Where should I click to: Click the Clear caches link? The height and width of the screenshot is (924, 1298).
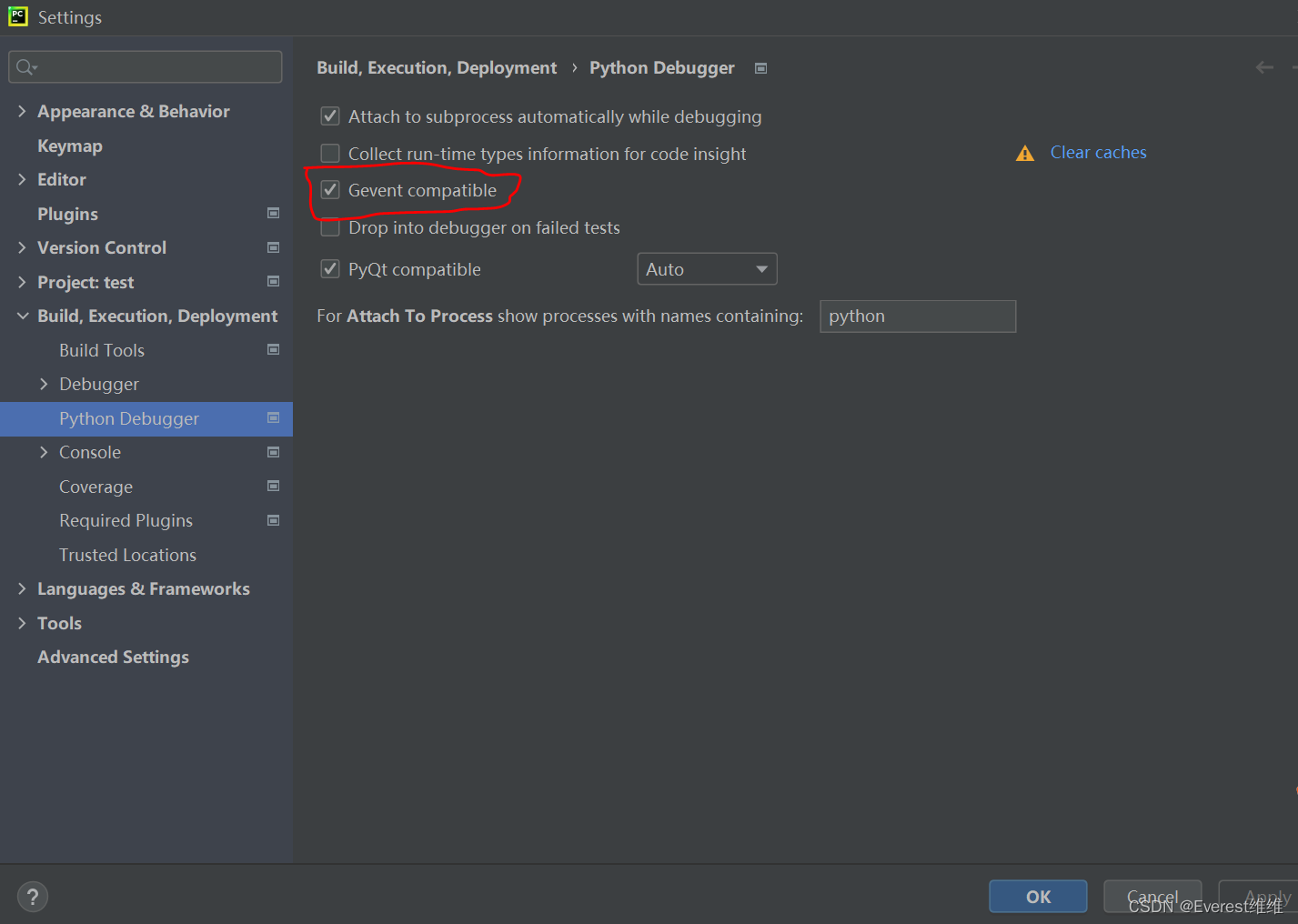[x=1098, y=152]
